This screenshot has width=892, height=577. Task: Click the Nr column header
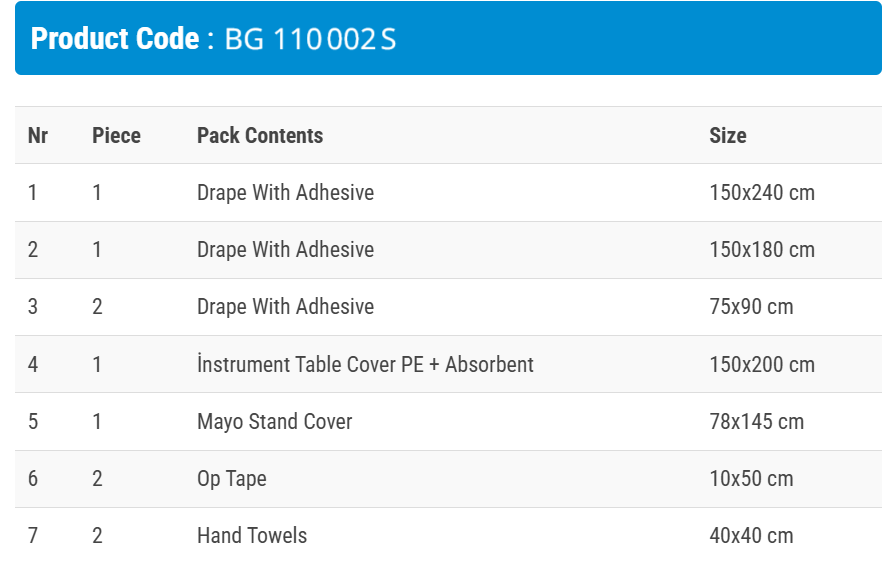pos(38,135)
